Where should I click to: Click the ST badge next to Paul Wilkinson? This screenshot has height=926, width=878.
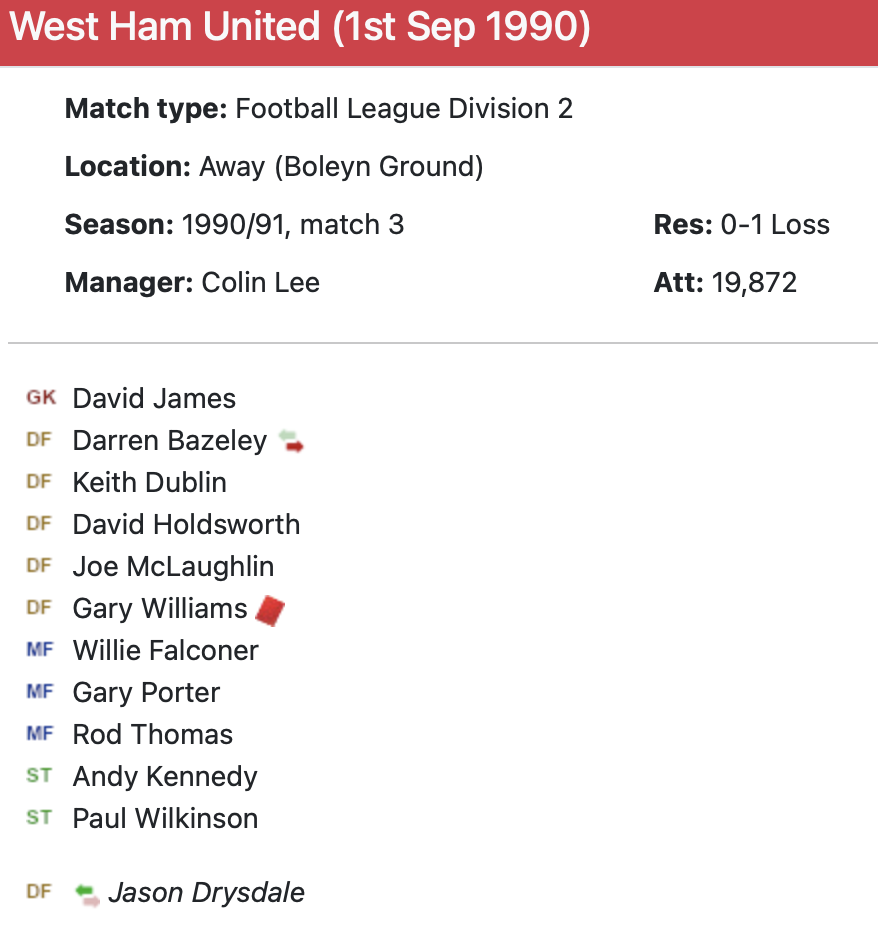coord(39,818)
